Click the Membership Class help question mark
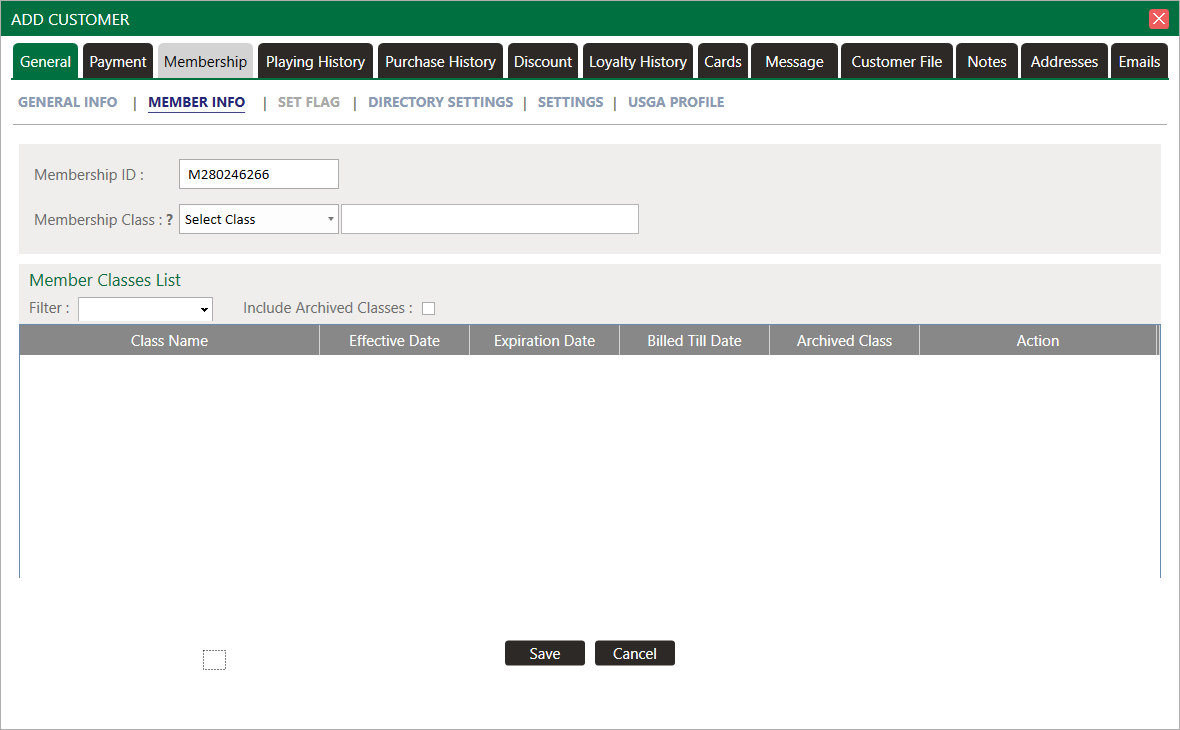The image size is (1180, 730). pyautogui.click(x=170, y=220)
